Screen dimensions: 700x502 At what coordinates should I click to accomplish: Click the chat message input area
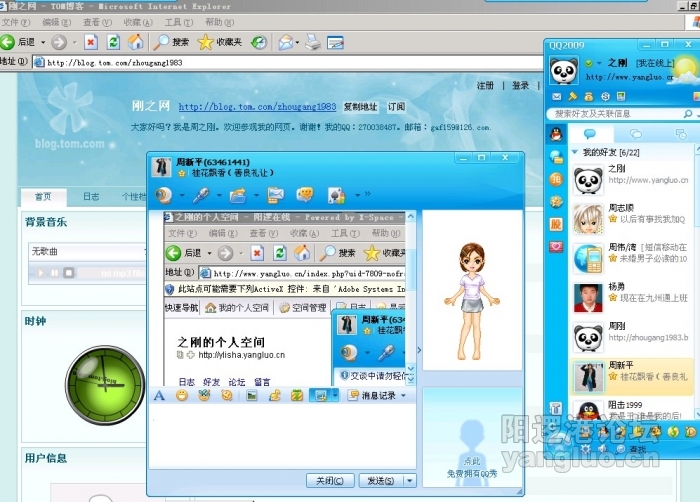(x=282, y=435)
